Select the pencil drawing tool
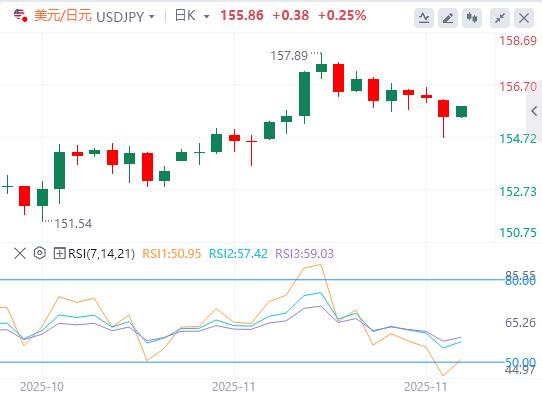The image size is (542, 398). [x=448, y=18]
